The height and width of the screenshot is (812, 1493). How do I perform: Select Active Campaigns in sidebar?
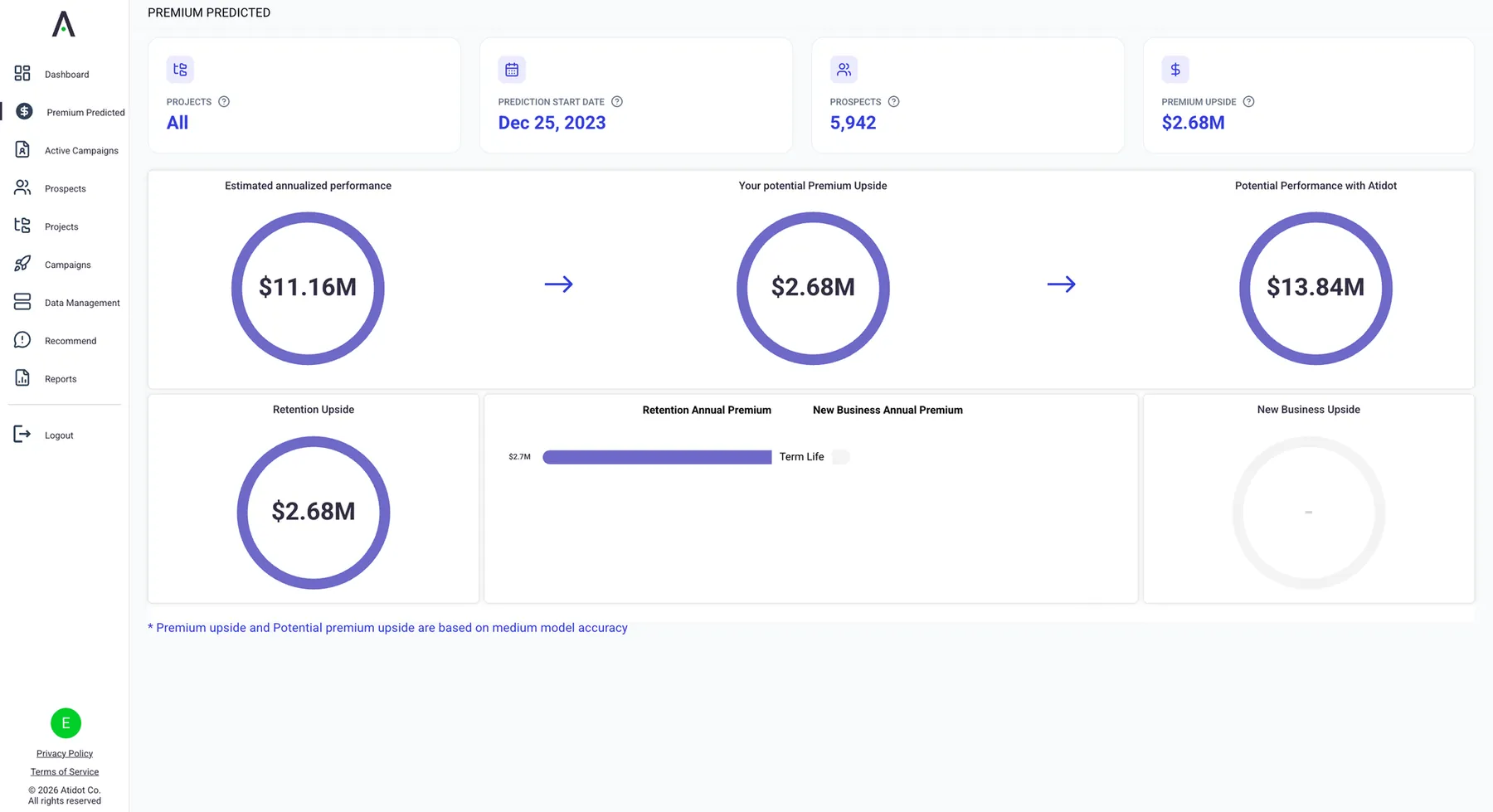click(81, 151)
